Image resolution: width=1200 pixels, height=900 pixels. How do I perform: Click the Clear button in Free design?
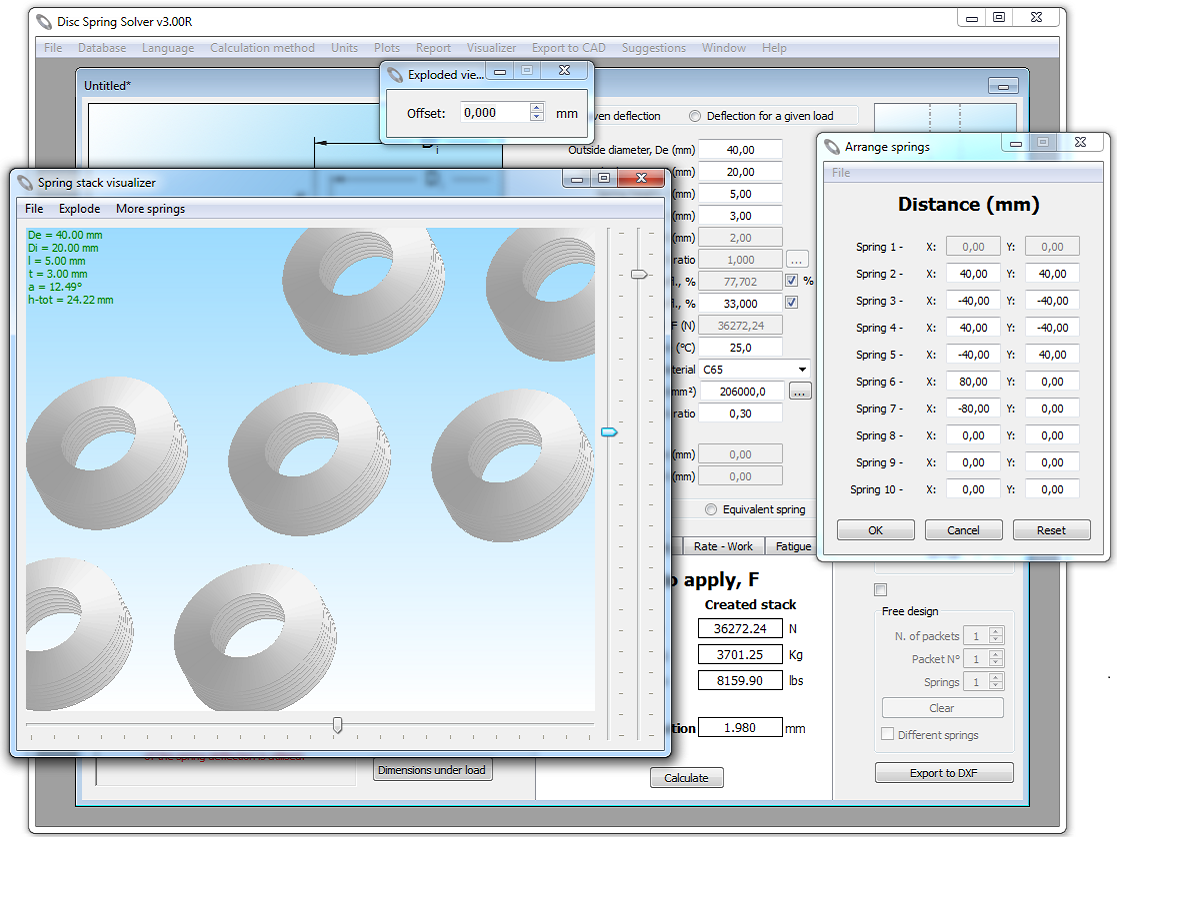[x=942, y=708]
